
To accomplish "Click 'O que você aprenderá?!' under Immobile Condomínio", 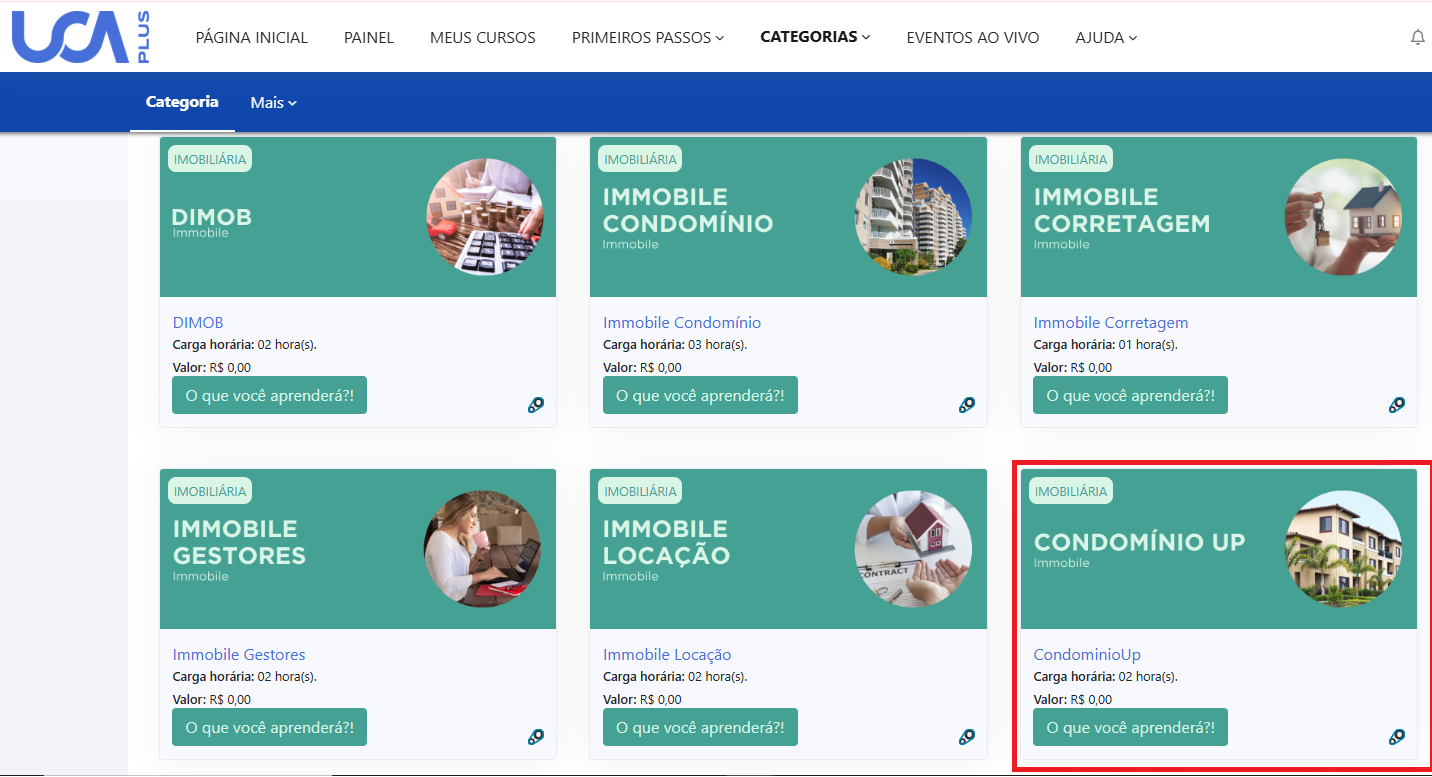I will pyautogui.click(x=700, y=395).
